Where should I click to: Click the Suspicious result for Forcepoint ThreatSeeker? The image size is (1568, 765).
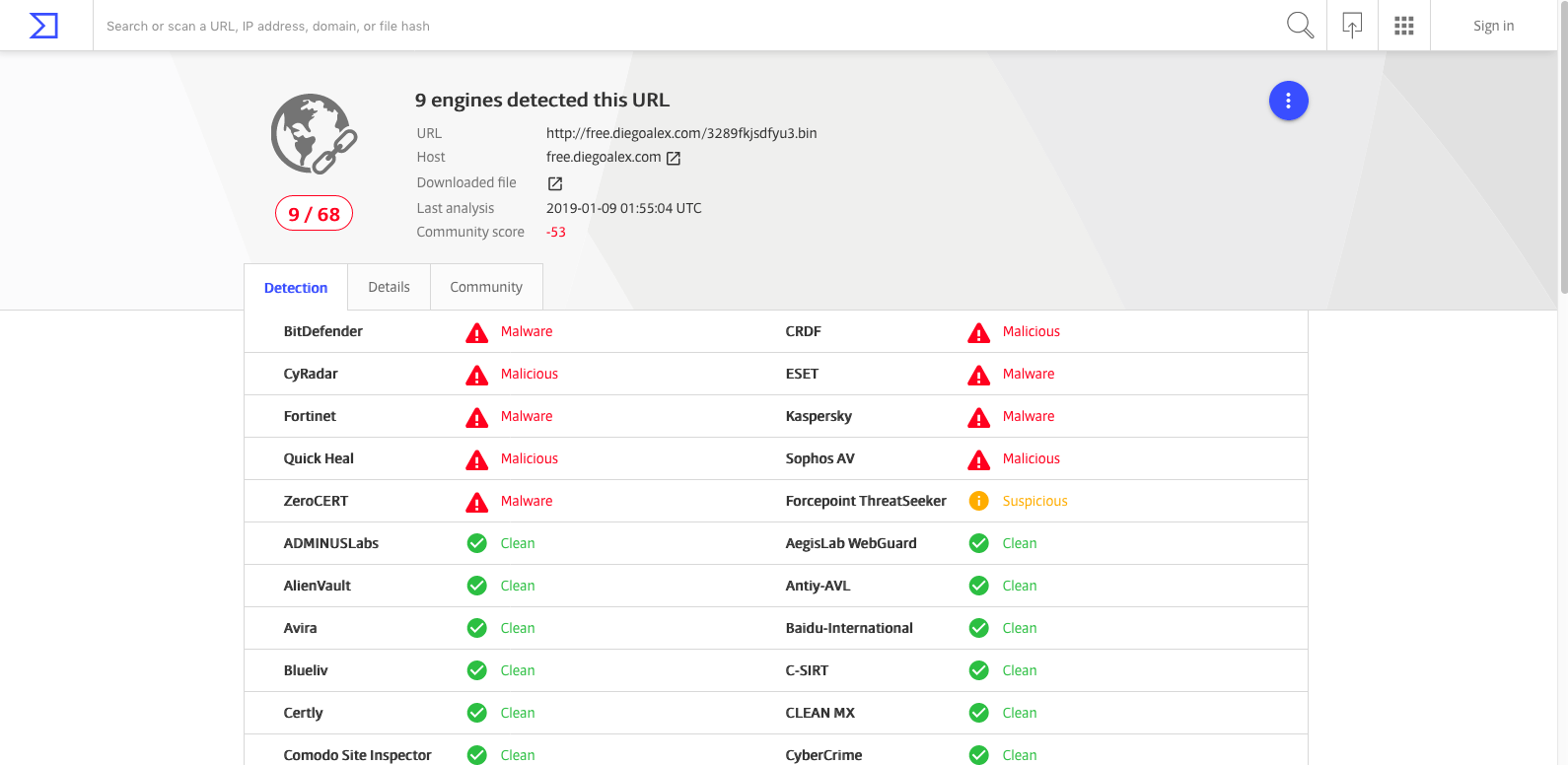click(x=1035, y=501)
